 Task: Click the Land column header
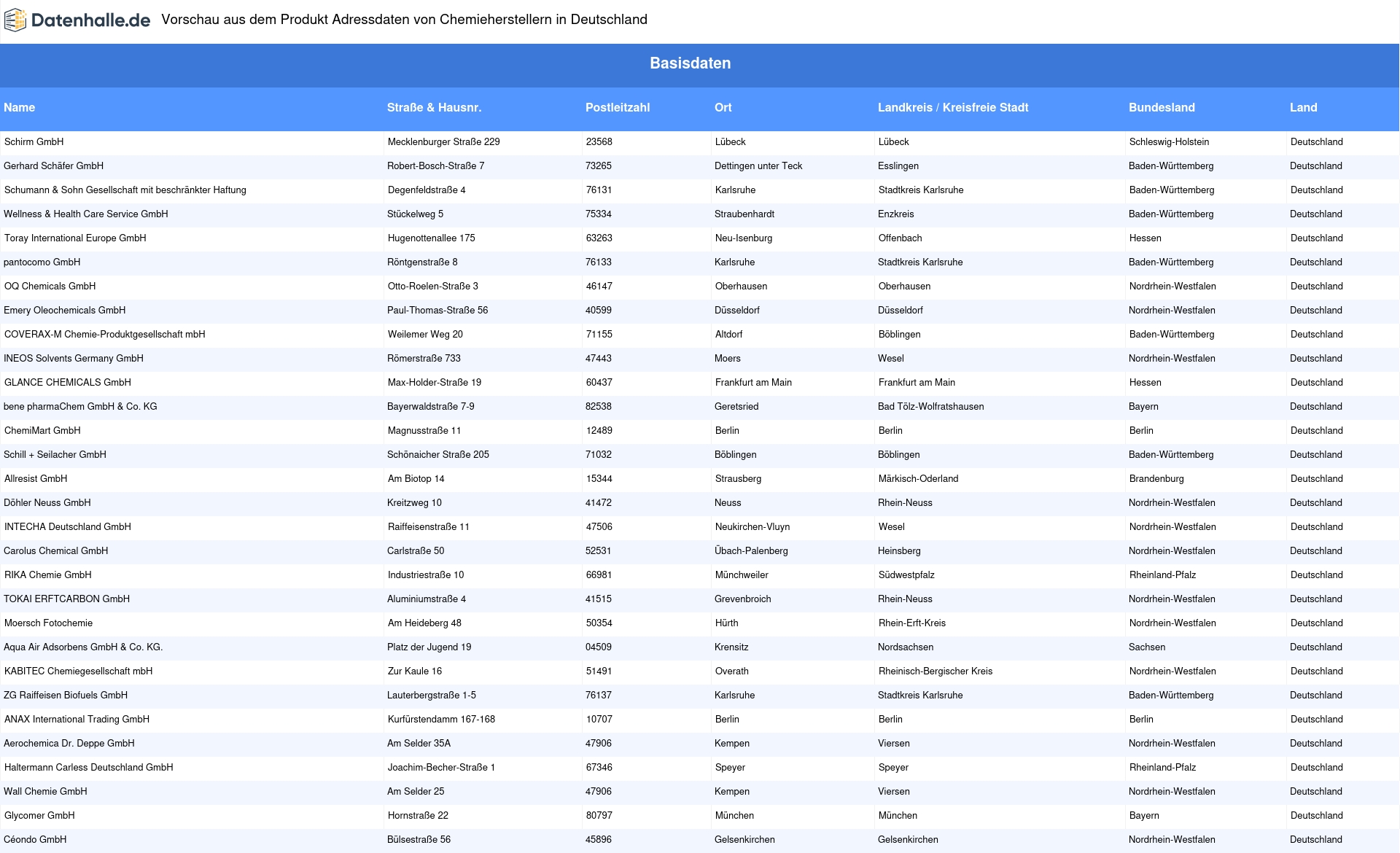[1303, 108]
